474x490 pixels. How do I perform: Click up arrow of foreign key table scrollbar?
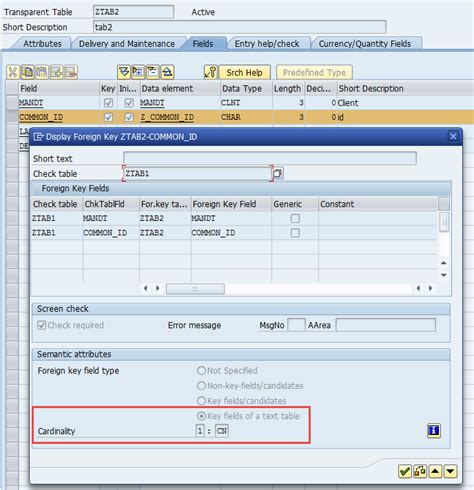[444, 263]
